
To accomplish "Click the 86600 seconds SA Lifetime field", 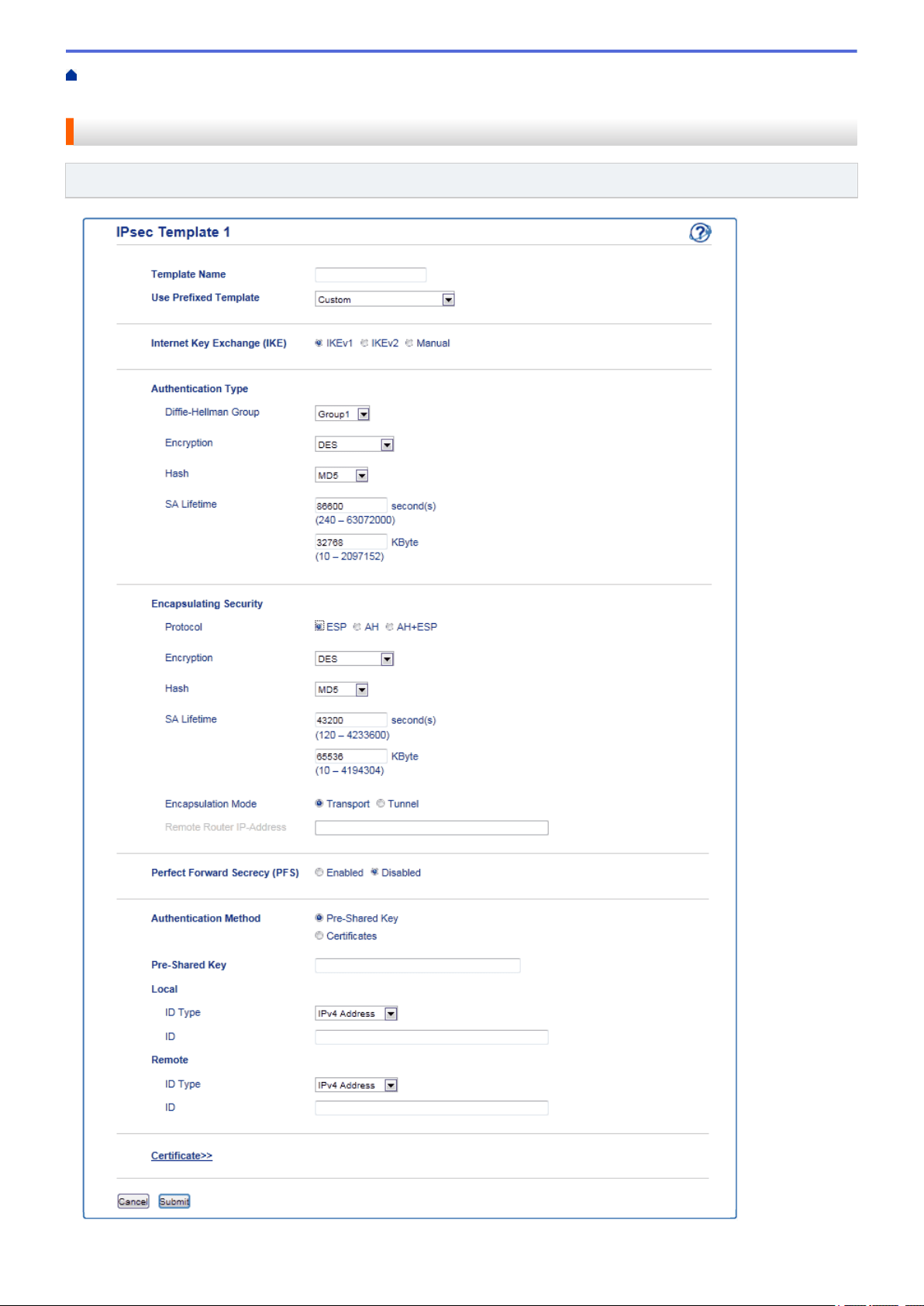I will click(x=350, y=505).
